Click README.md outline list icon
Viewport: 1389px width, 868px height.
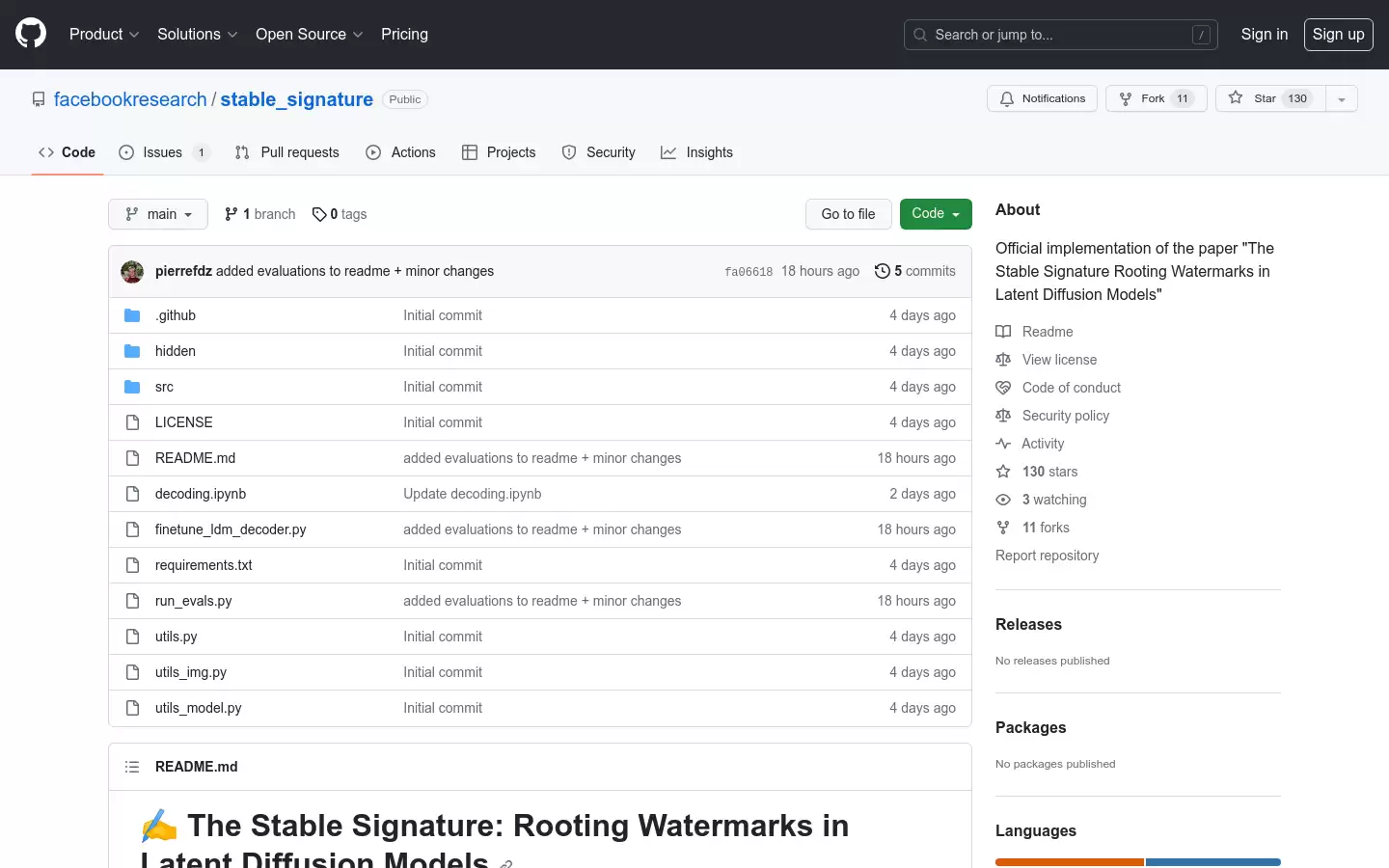132,767
